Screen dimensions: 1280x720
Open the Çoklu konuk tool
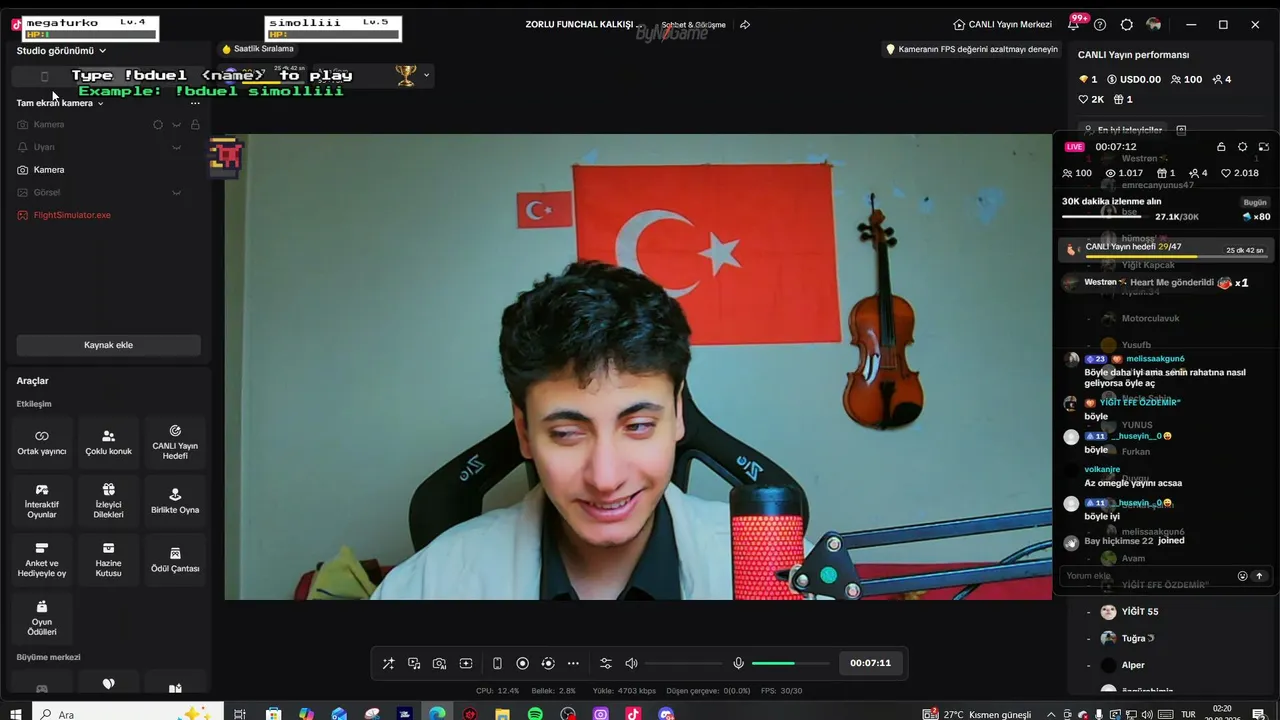point(108,443)
